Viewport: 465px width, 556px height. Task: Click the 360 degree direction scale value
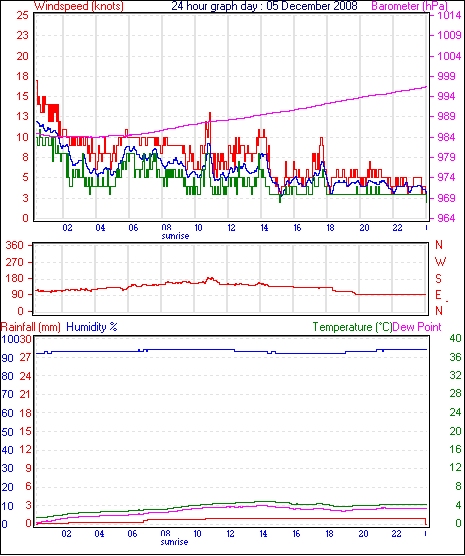coord(15,245)
